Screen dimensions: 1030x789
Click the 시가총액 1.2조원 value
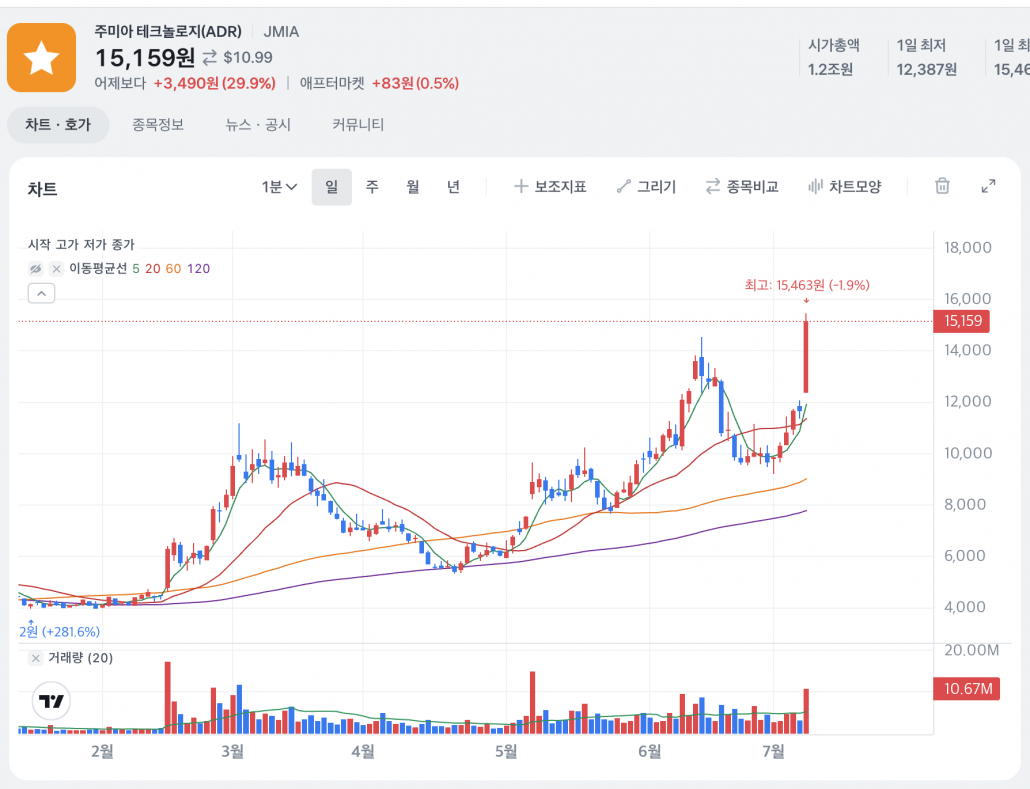tap(830, 70)
